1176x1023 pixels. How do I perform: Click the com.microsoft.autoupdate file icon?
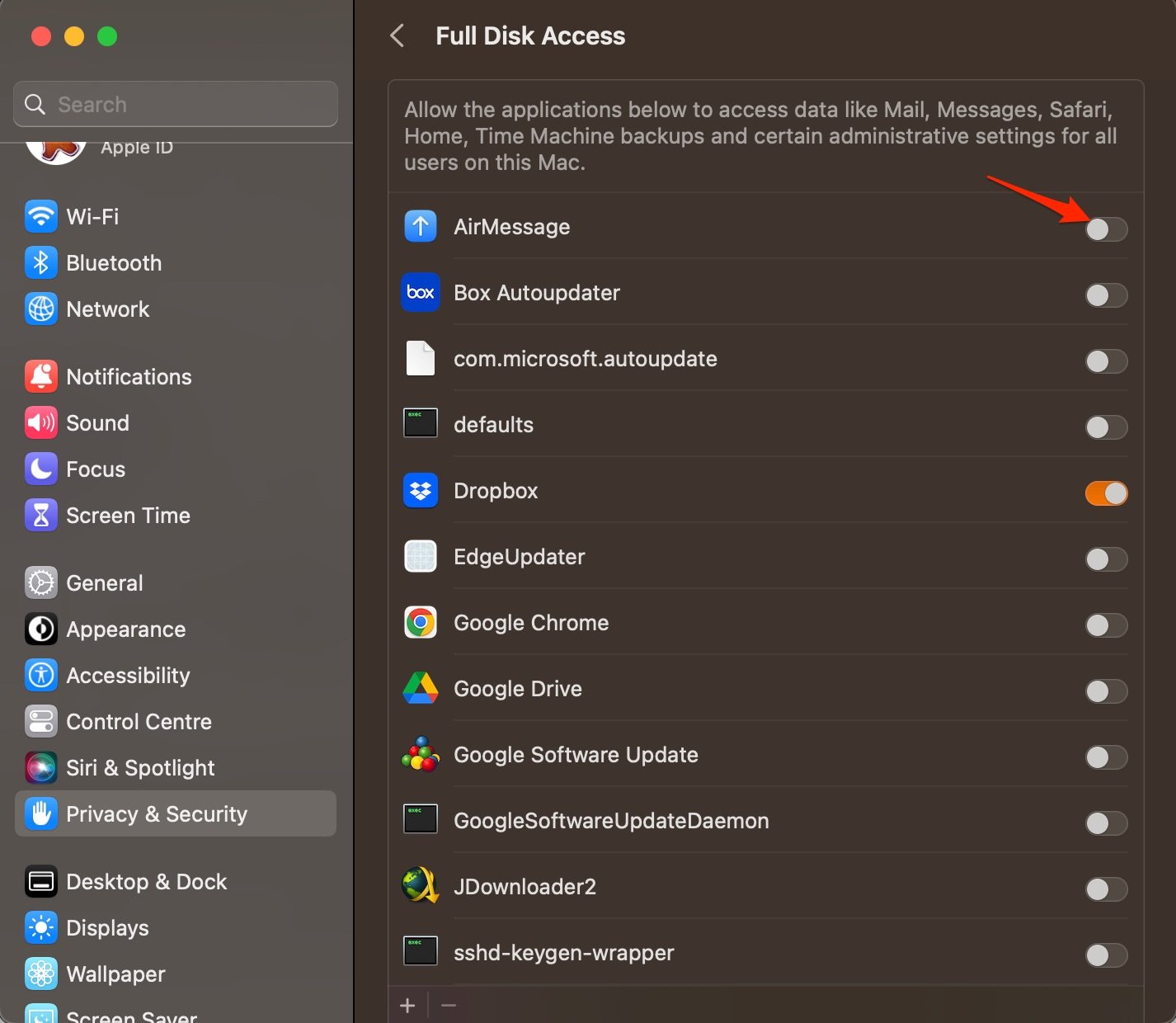point(421,358)
